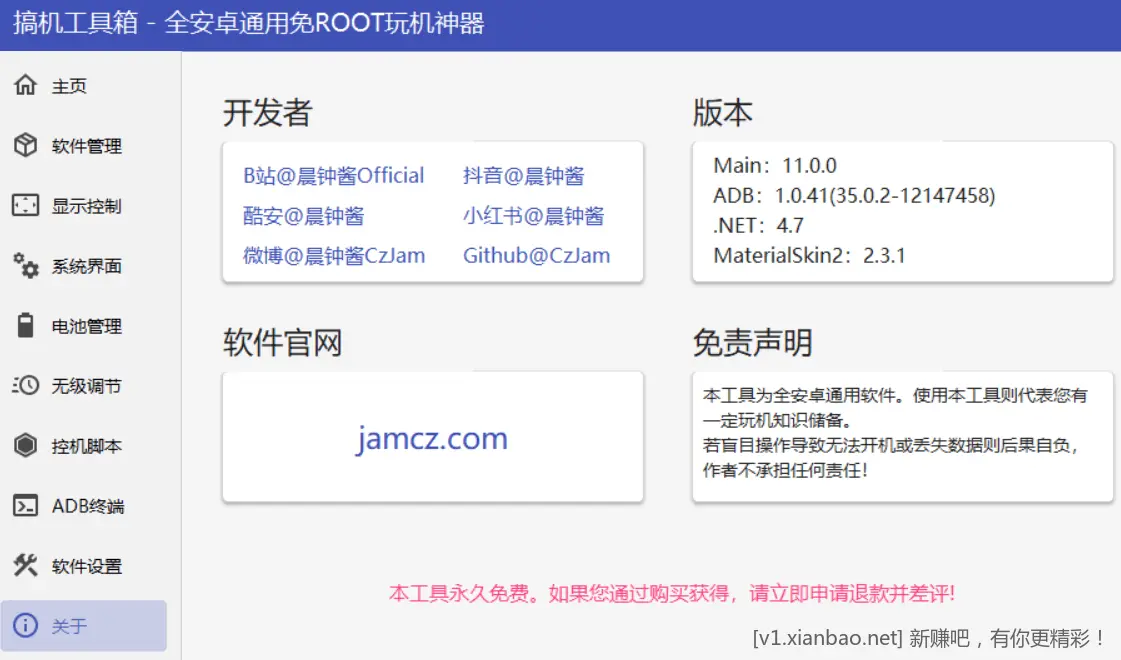Open the 小红书@晨钟酱 link
Viewport: 1121px width, 660px height.
click(x=533, y=216)
